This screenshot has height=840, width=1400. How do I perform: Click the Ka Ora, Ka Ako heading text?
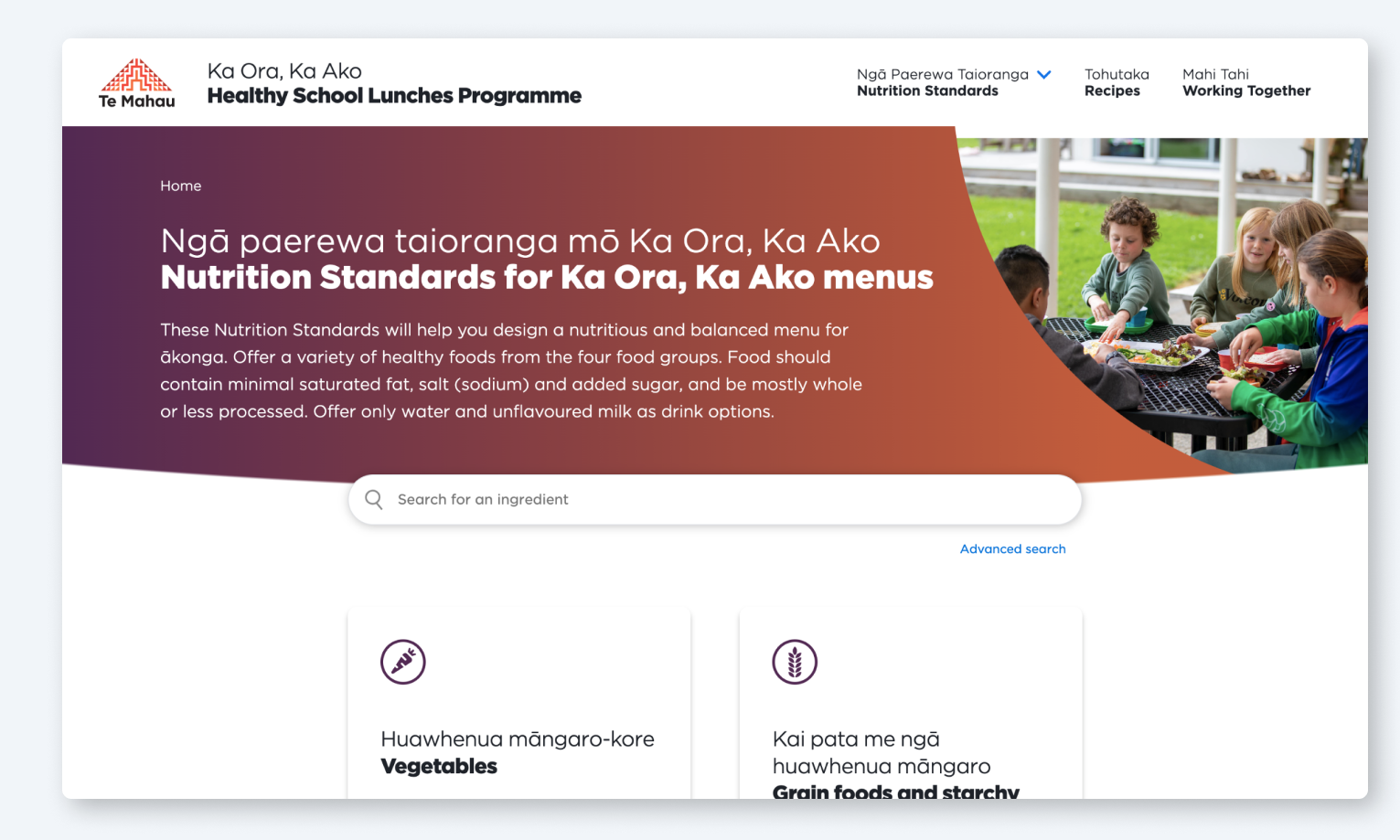coord(284,71)
